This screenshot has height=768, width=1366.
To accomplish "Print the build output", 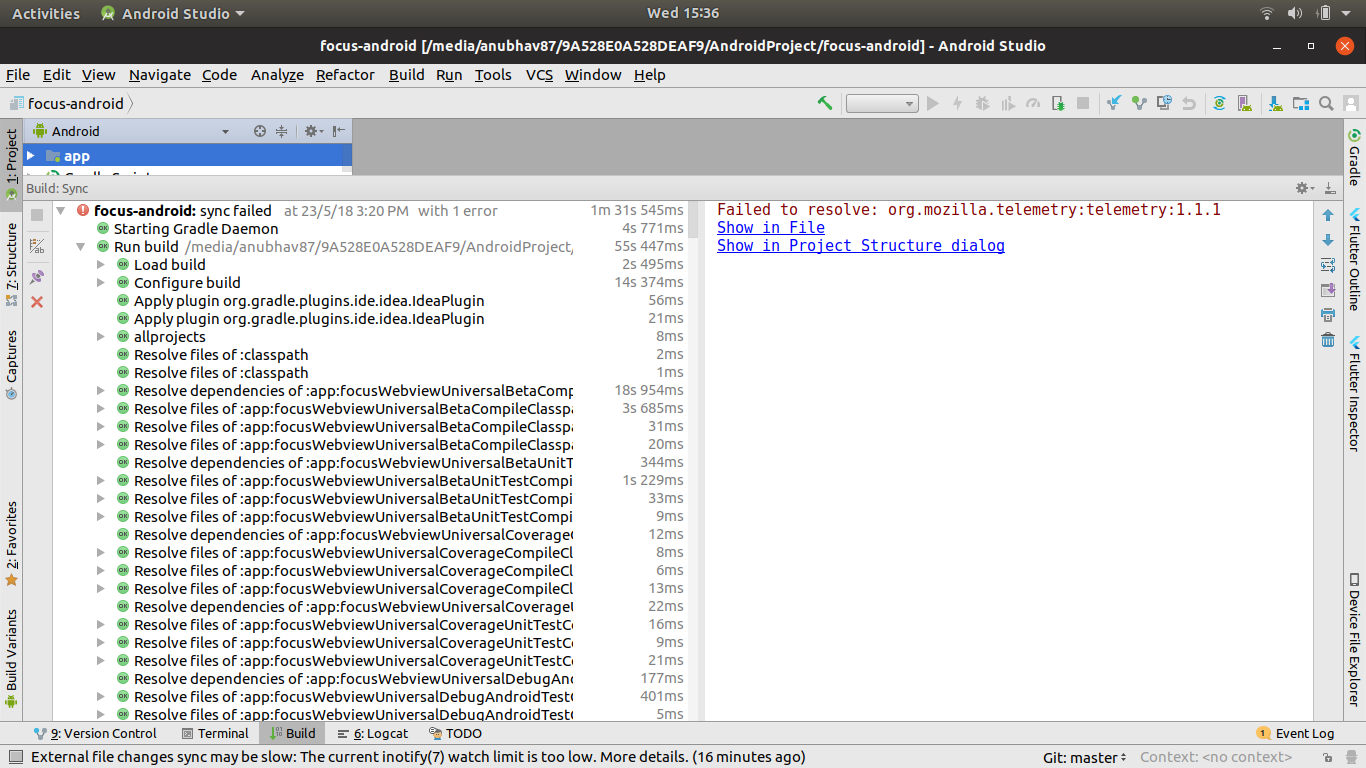I will click(x=1327, y=314).
